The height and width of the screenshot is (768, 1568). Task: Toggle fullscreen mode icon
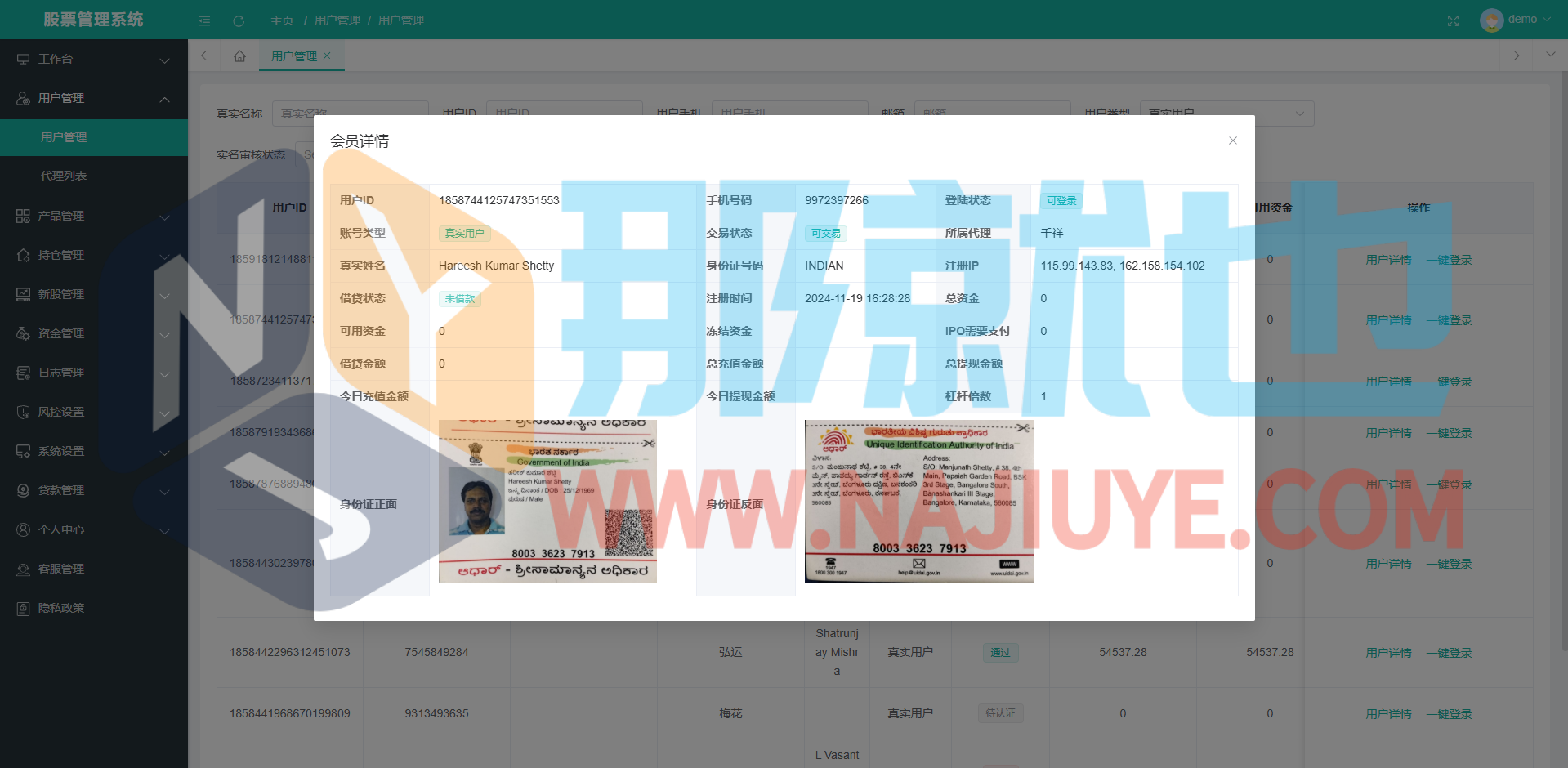[1453, 20]
